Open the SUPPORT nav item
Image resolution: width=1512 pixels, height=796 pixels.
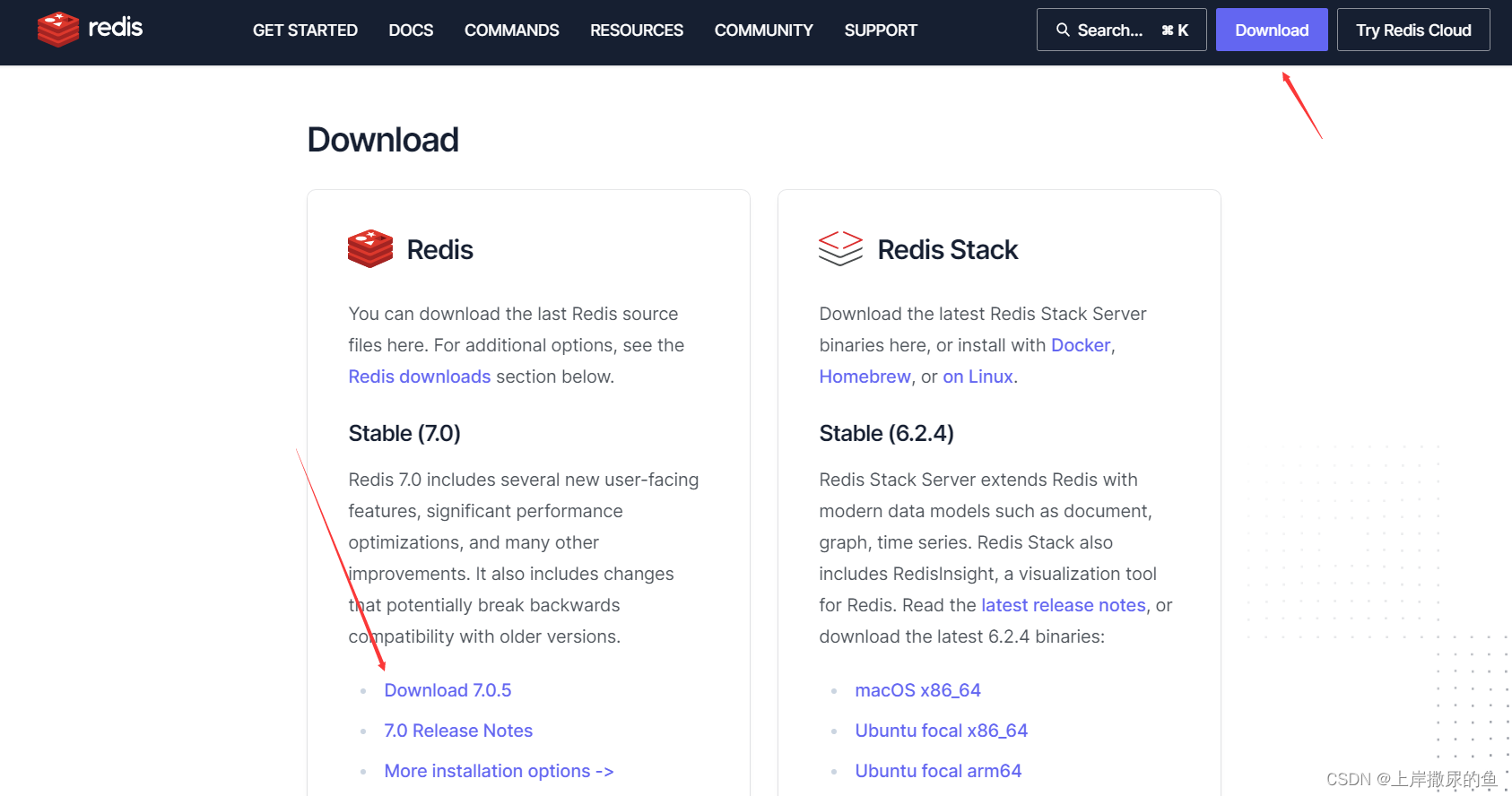point(881,30)
